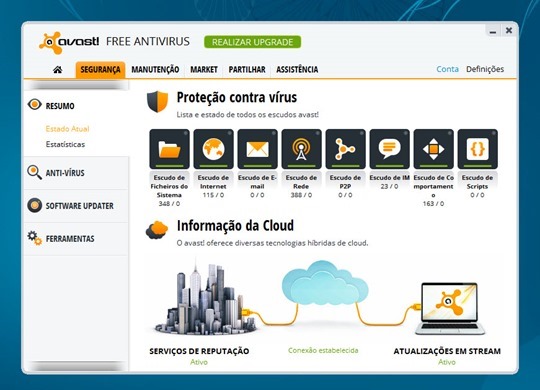
Task: Click the Escudo de Internet label text
Action: point(213,182)
